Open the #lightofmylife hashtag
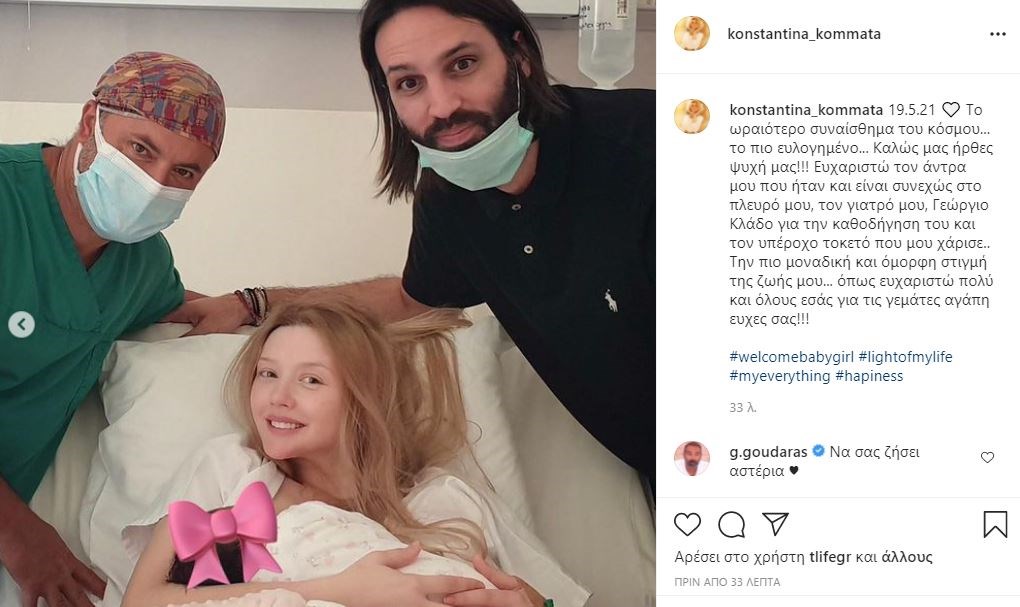Viewport: 1020px width, 607px height. (x=905, y=357)
